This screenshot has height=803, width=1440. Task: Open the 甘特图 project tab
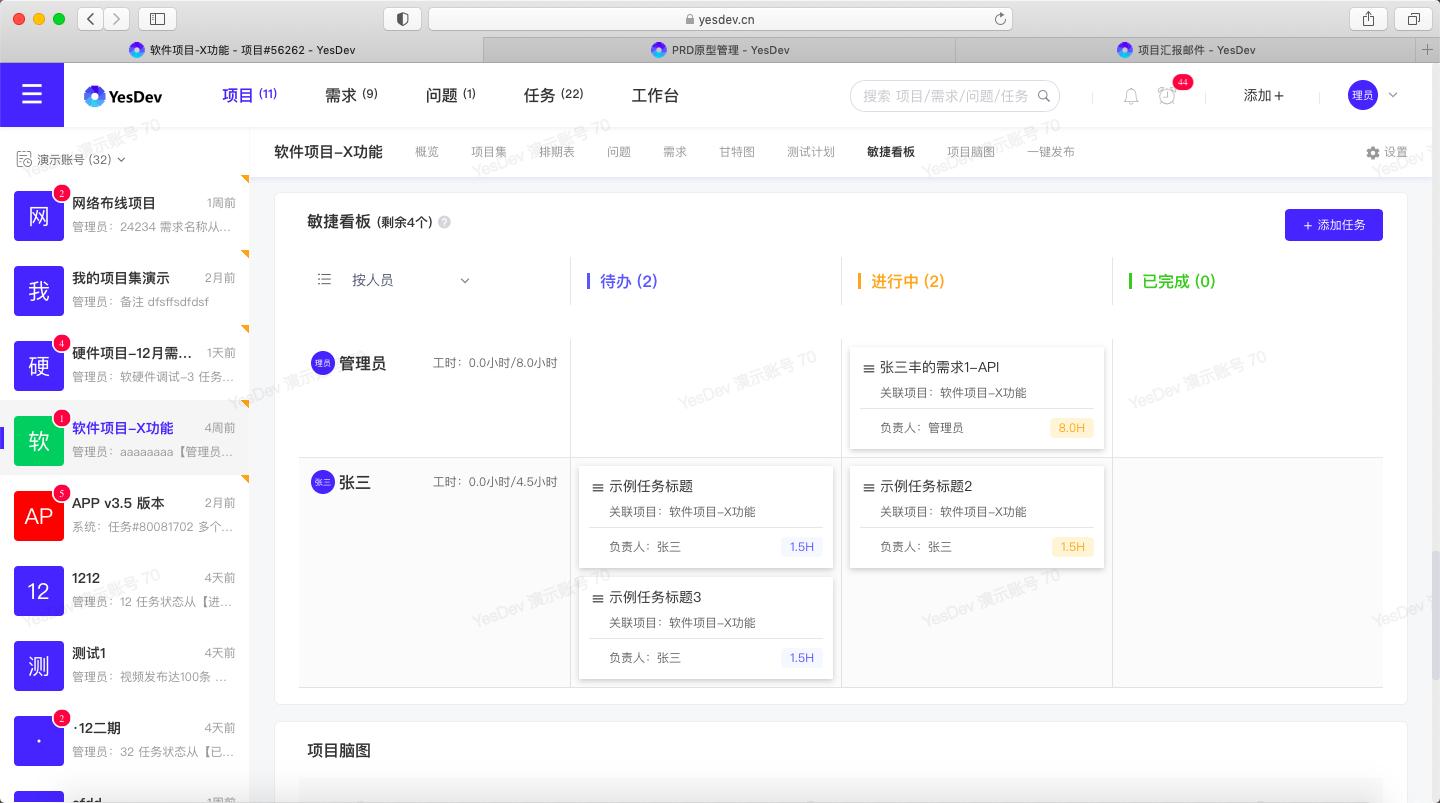coord(736,152)
